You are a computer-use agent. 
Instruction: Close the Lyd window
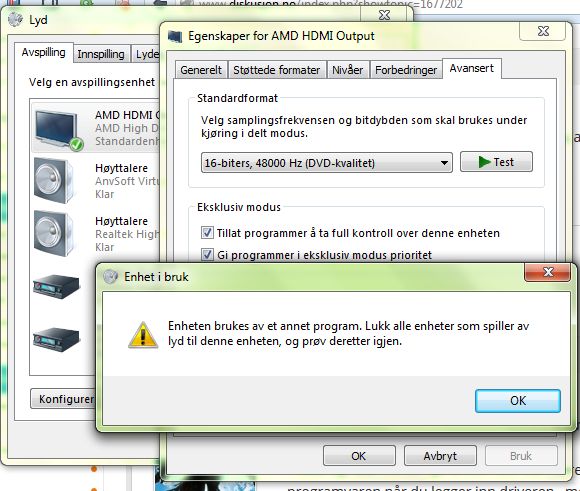[385, 14]
